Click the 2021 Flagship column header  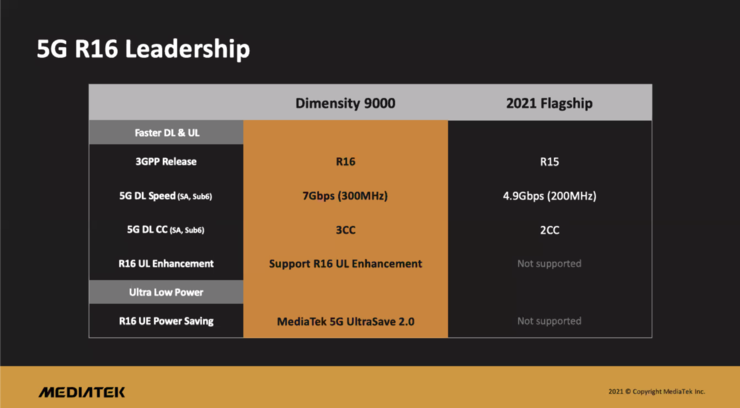tap(549, 103)
